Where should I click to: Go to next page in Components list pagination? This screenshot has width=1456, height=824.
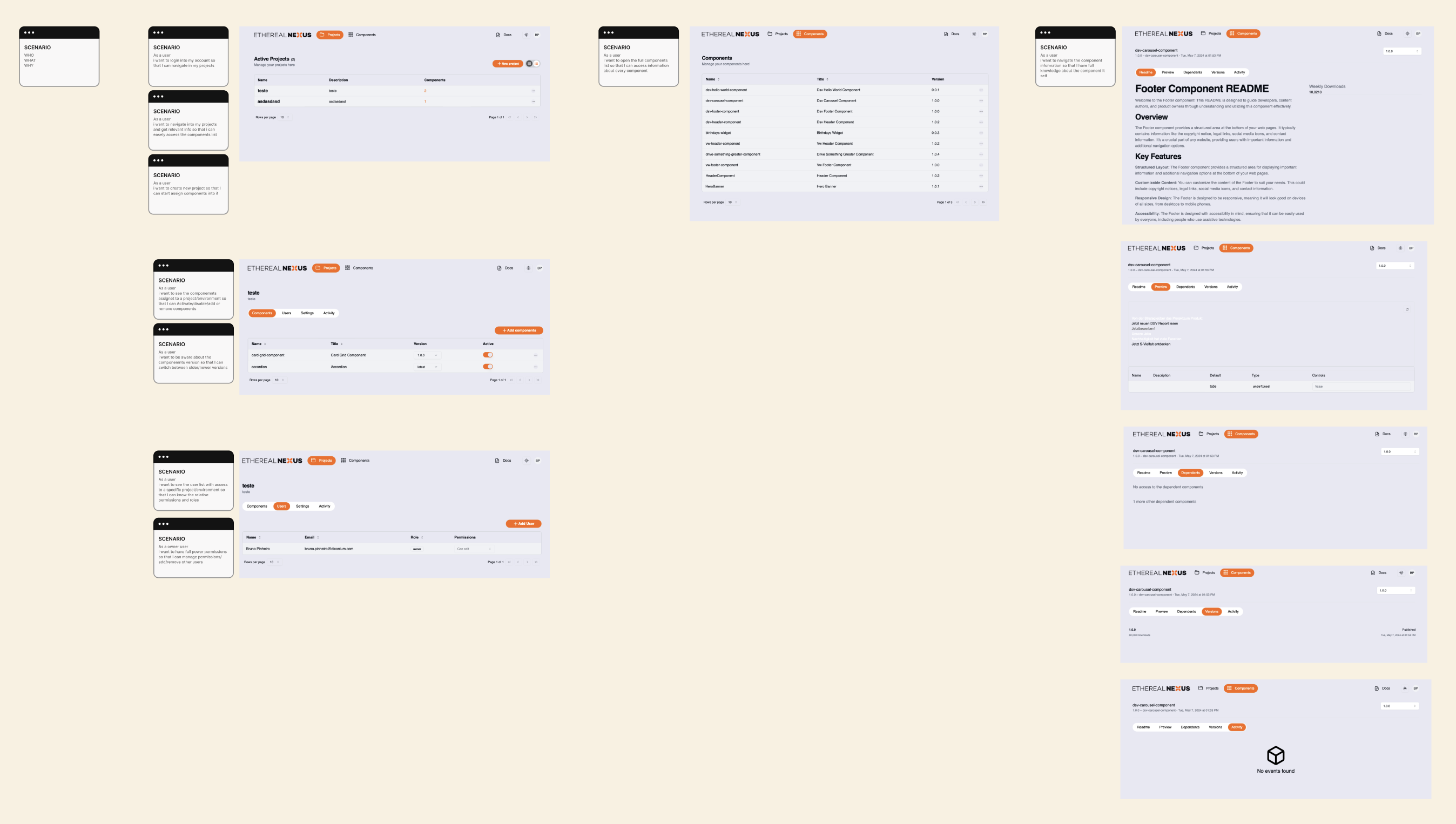point(974,202)
